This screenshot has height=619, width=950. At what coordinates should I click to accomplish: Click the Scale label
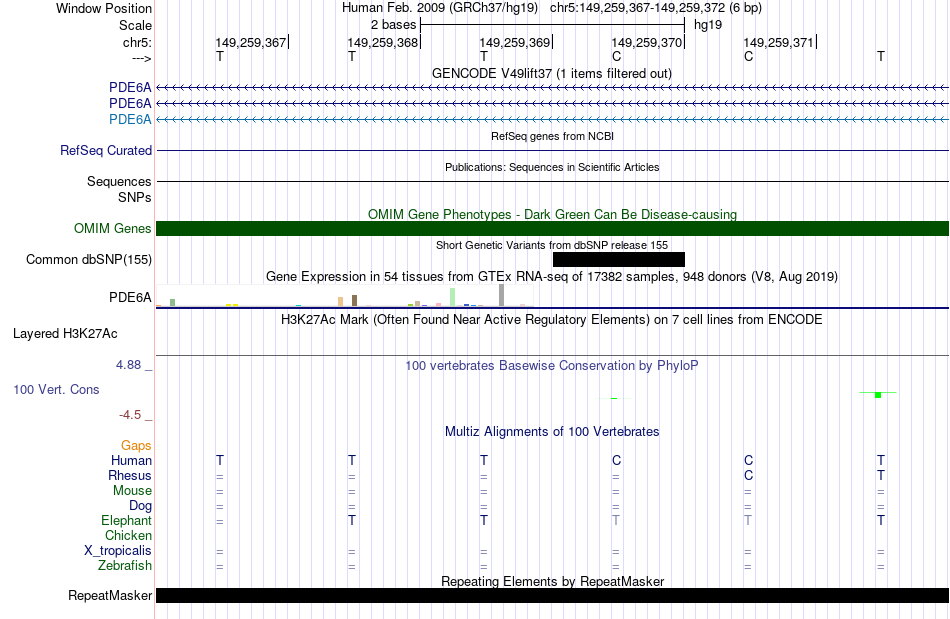(135, 25)
